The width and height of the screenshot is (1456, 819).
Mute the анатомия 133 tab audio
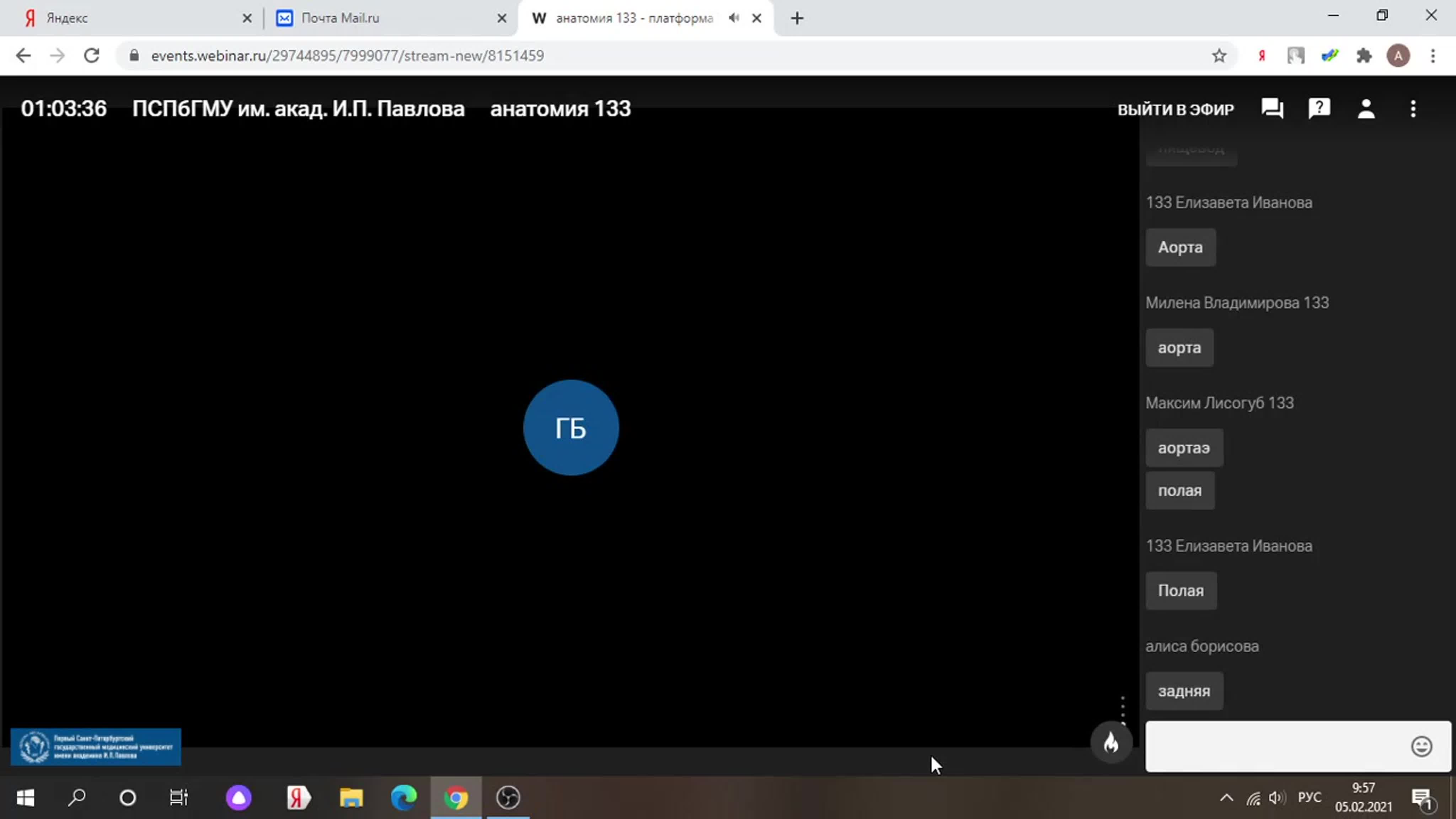pyautogui.click(x=734, y=18)
